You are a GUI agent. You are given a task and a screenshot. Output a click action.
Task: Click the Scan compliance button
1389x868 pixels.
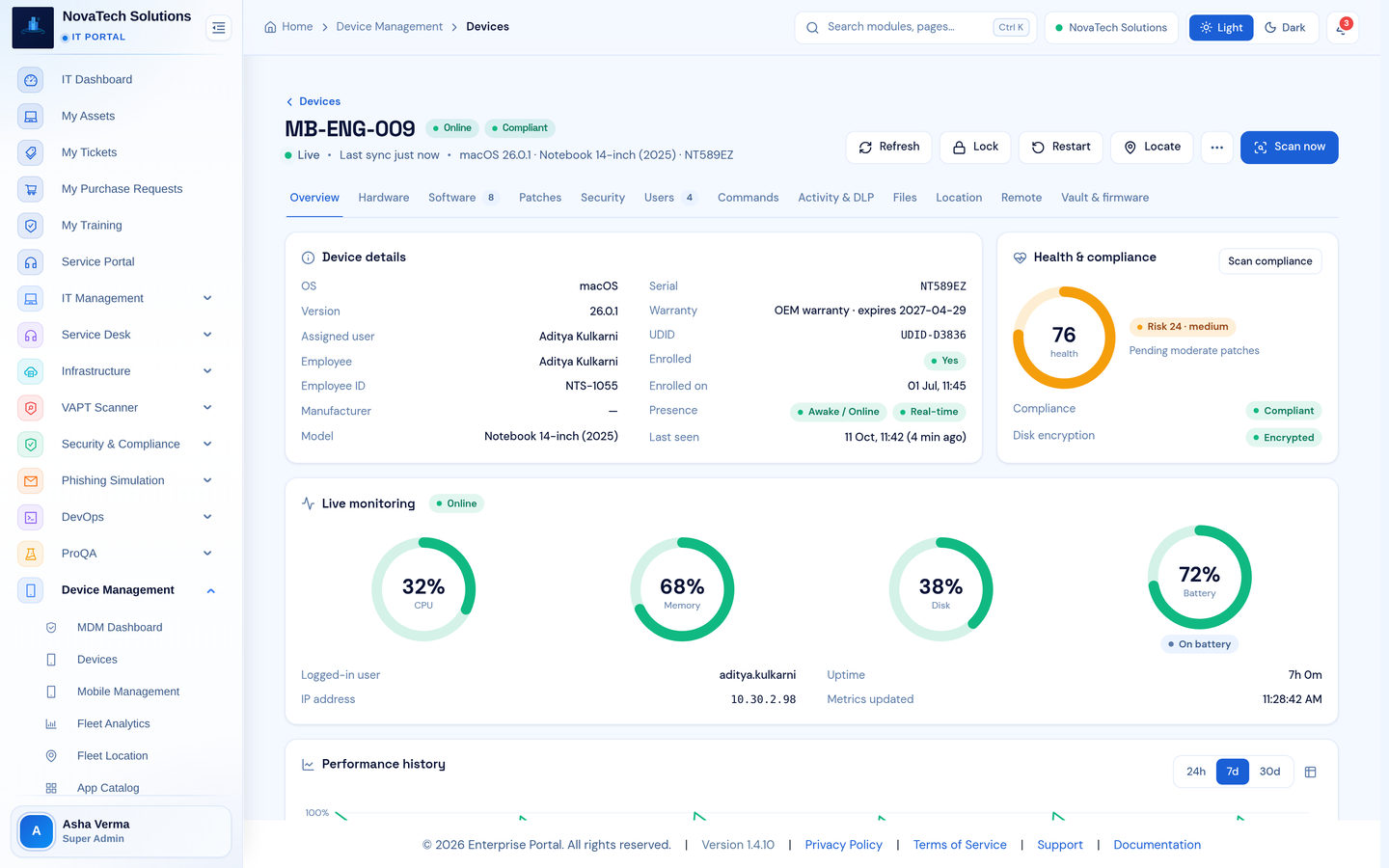tap(1270, 261)
